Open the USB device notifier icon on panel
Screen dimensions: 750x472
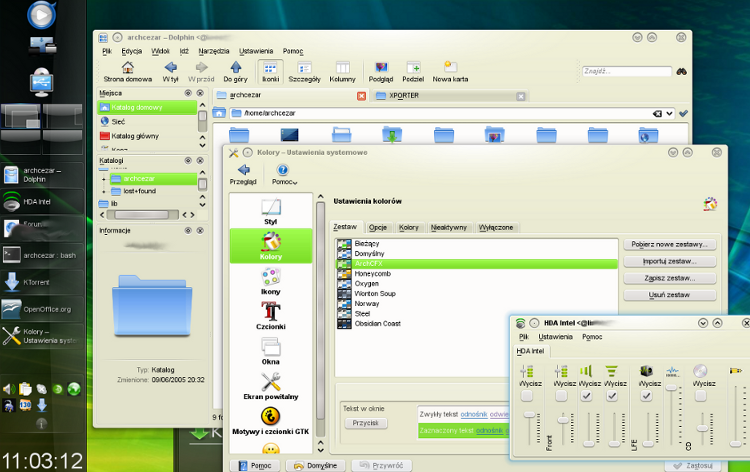pos(42,82)
